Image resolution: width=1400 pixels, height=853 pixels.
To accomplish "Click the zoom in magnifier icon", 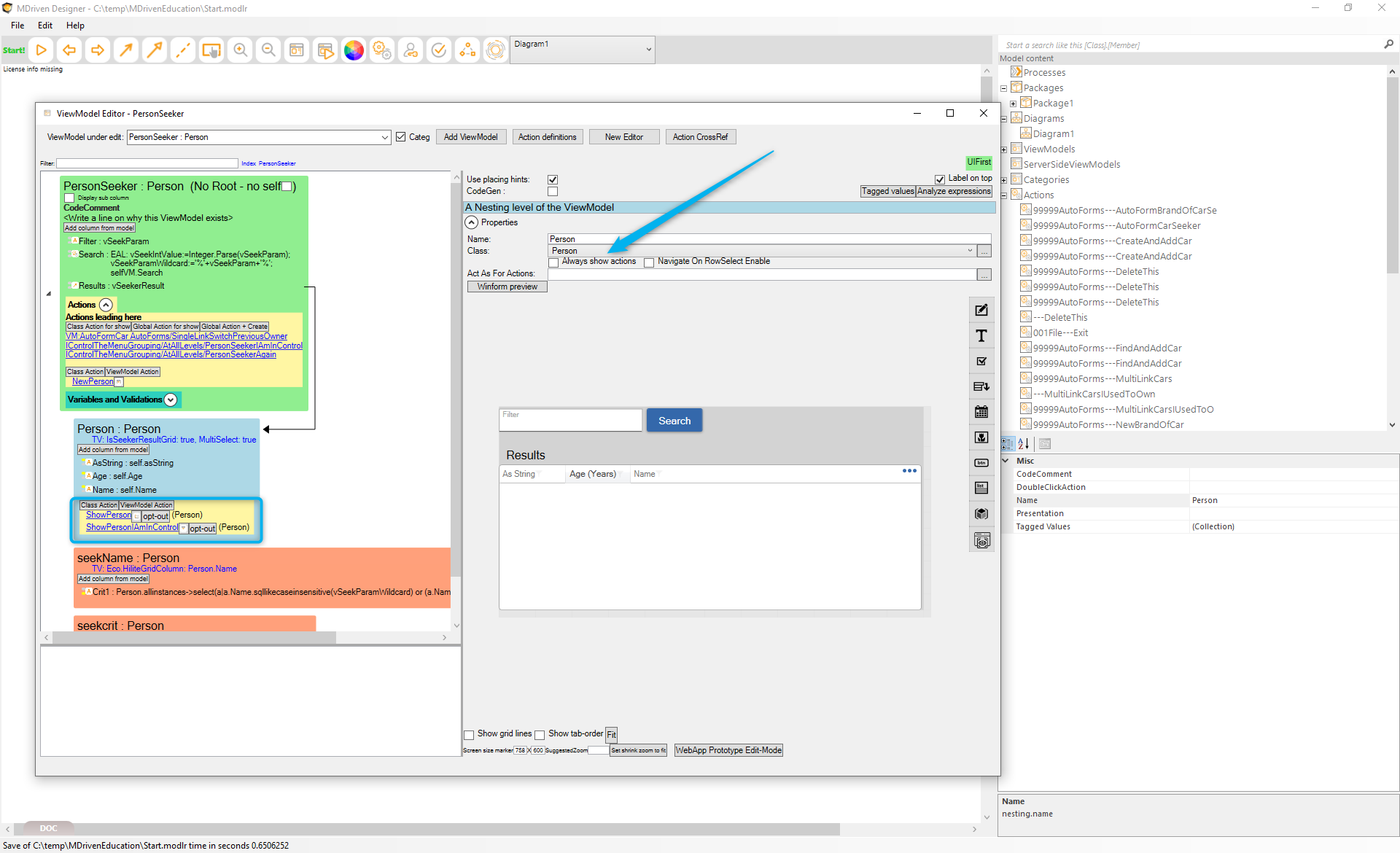I will pos(240,50).
